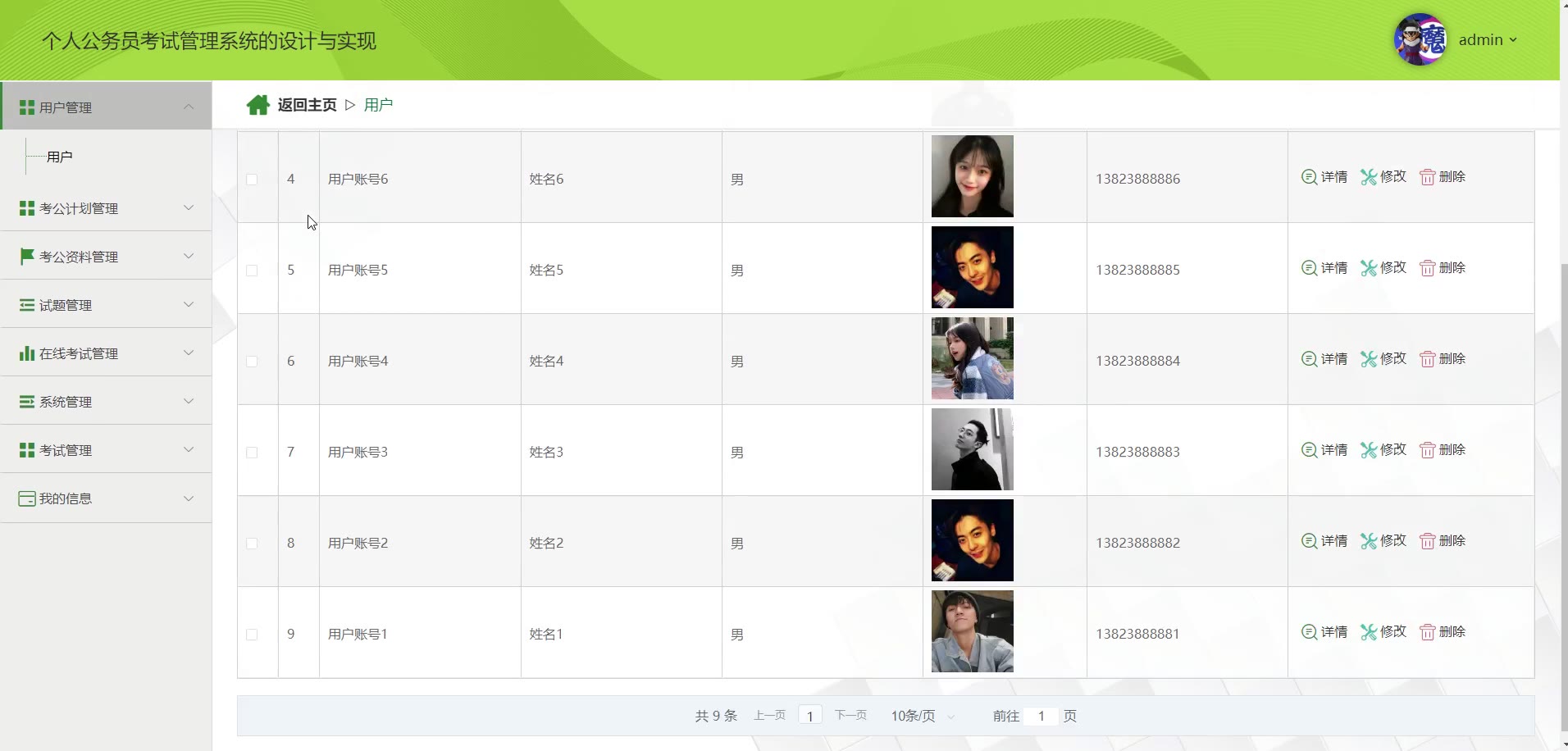This screenshot has width=1568, height=751.
Task: Tick the checkbox for row 用户账号4
Action: point(252,362)
